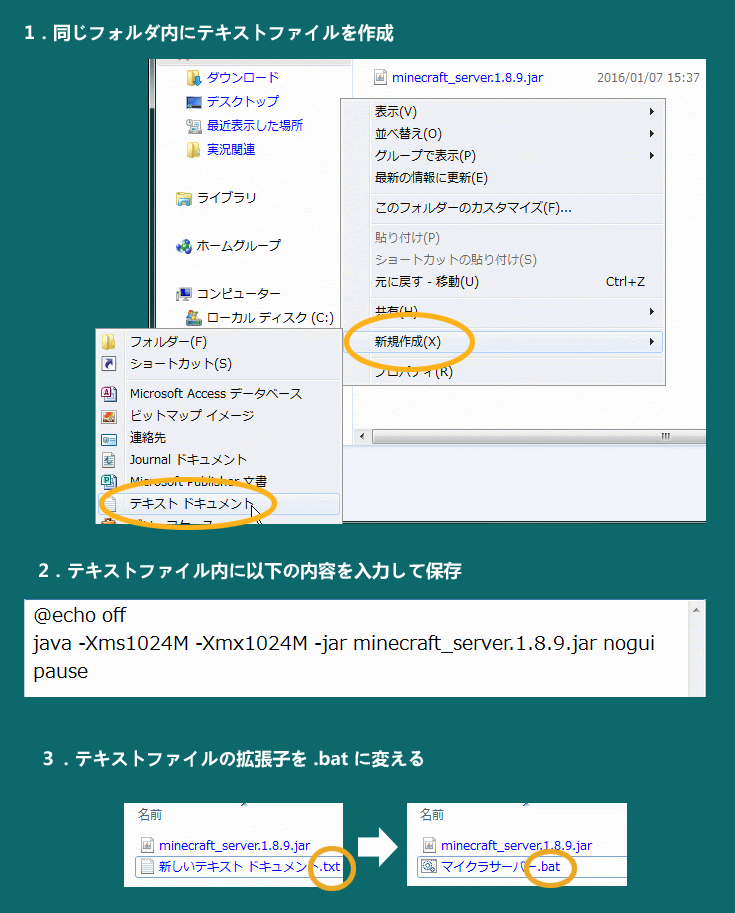Select ビットマップ イメージ entry
This screenshot has height=913, width=735.
pos(219,416)
